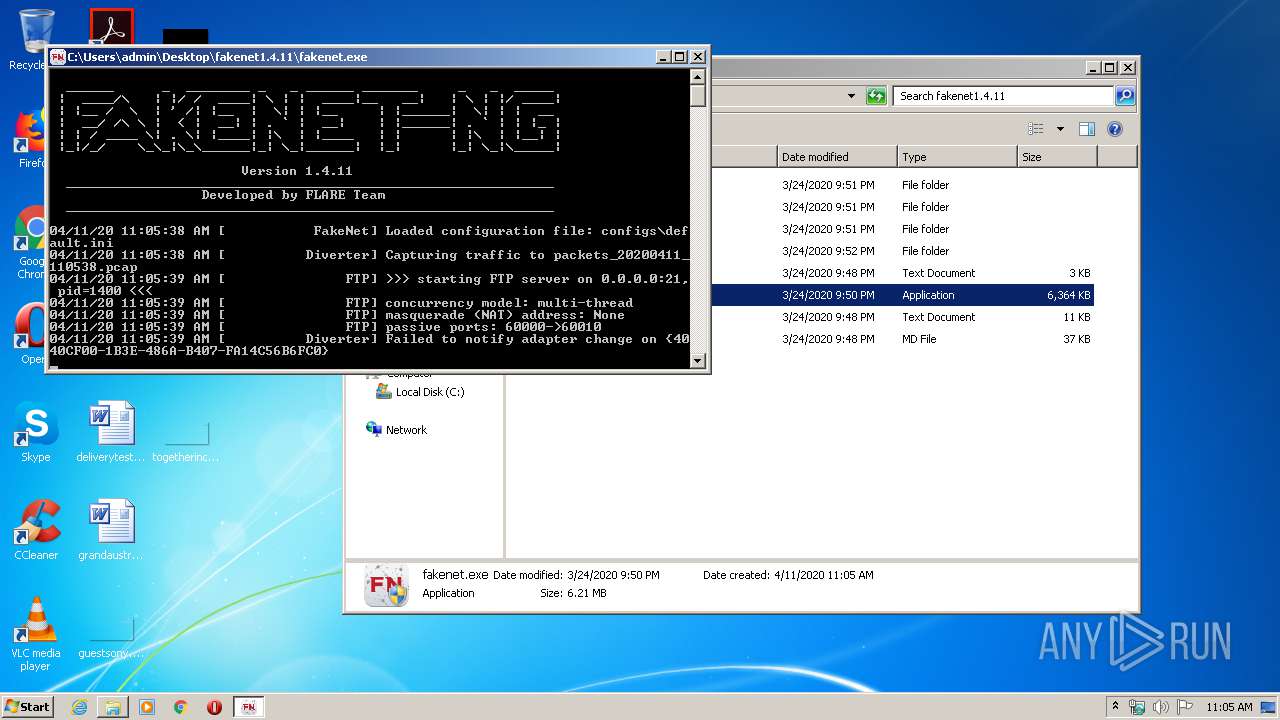Click the Explorer refresh button
The image size is (1280, 720).
876,96
